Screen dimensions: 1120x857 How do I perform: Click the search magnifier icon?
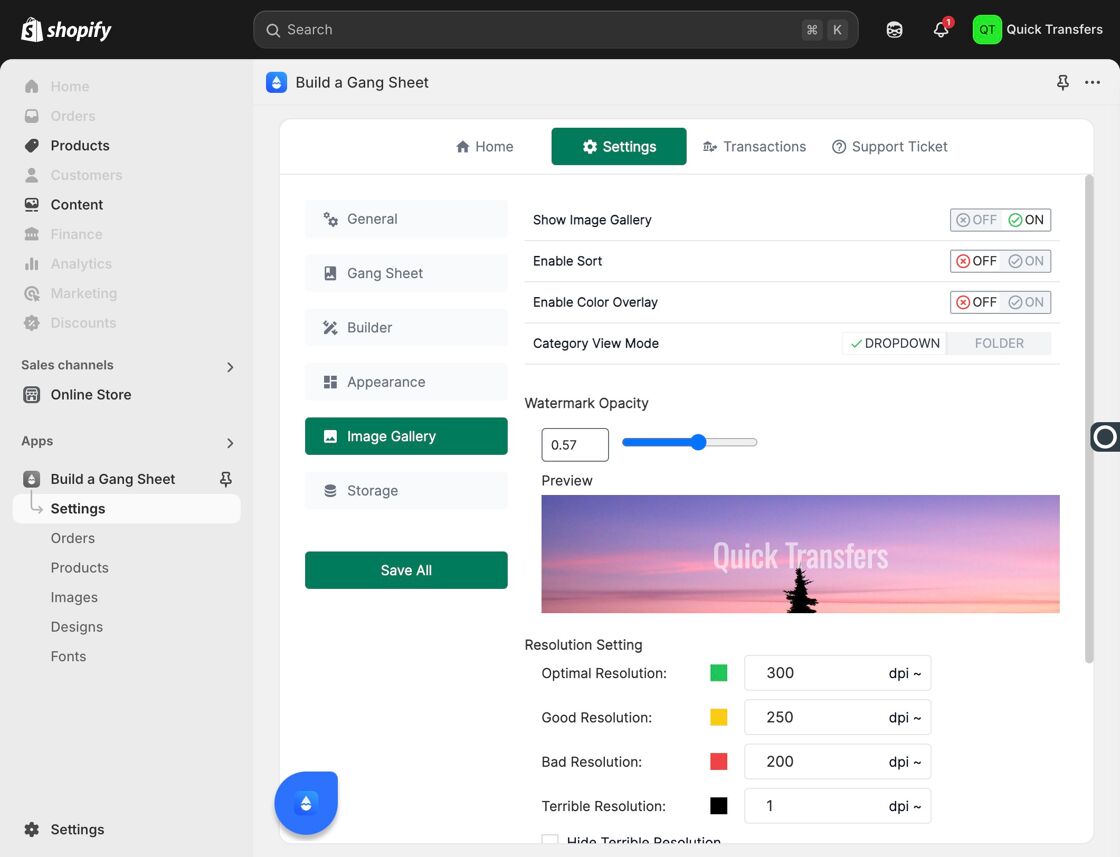click(273, 30)
